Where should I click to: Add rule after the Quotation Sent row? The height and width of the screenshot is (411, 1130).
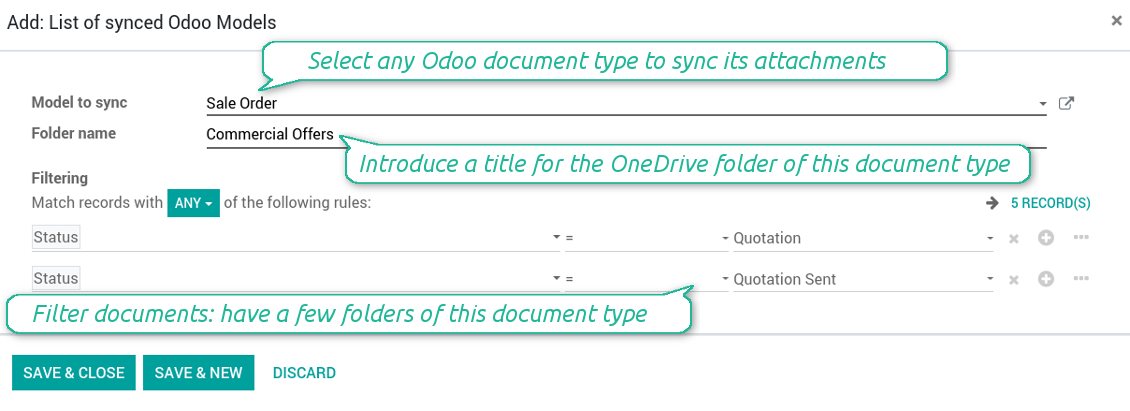pos(1046,279)
